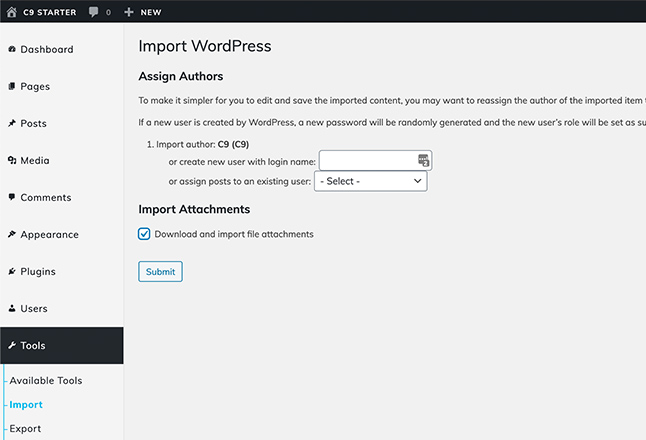
Task: Visit the C9 STARTER site link
Action: 49,12
